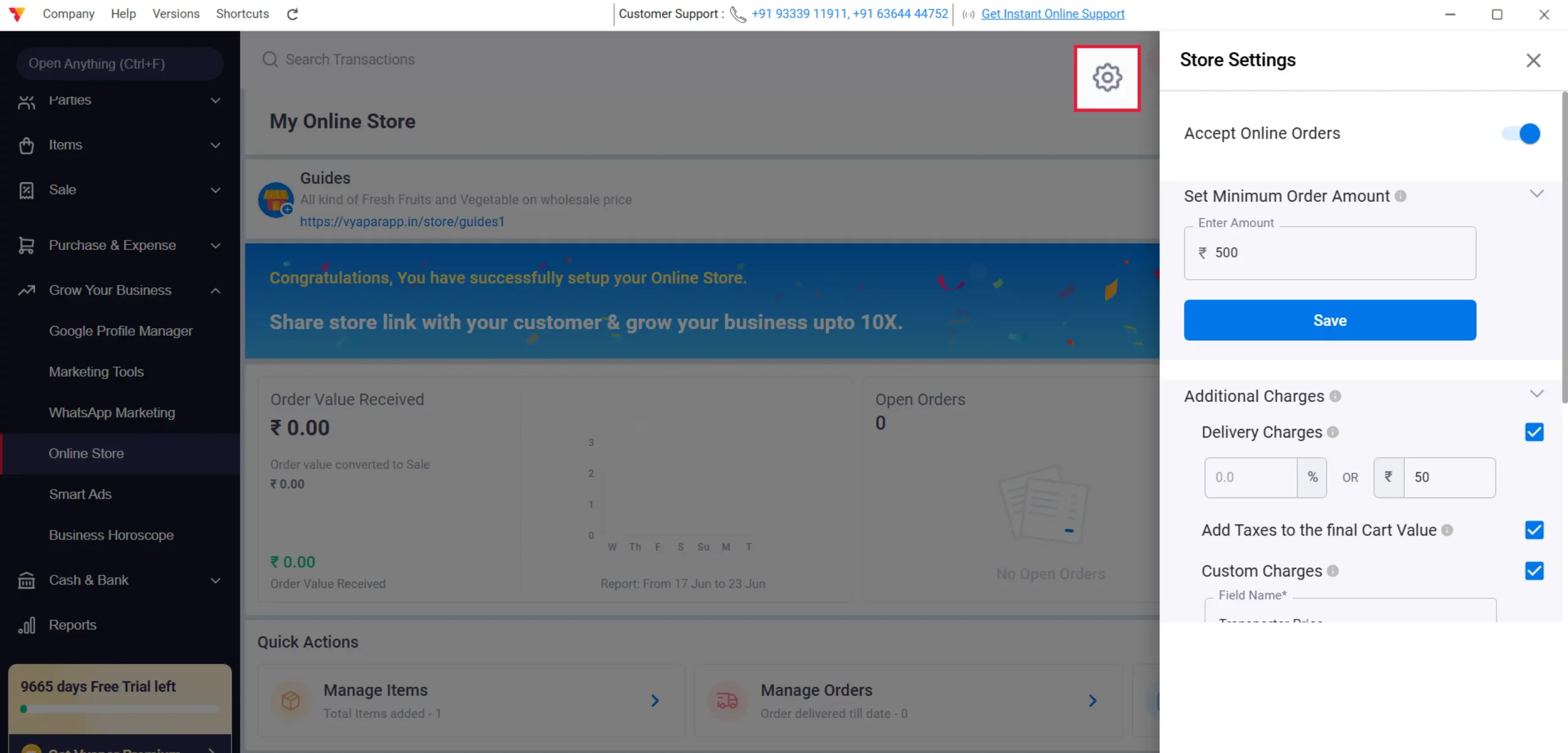Select Smart Ads in sidebar
Viewport: 1568px width, 753px height.
point(80,494)
